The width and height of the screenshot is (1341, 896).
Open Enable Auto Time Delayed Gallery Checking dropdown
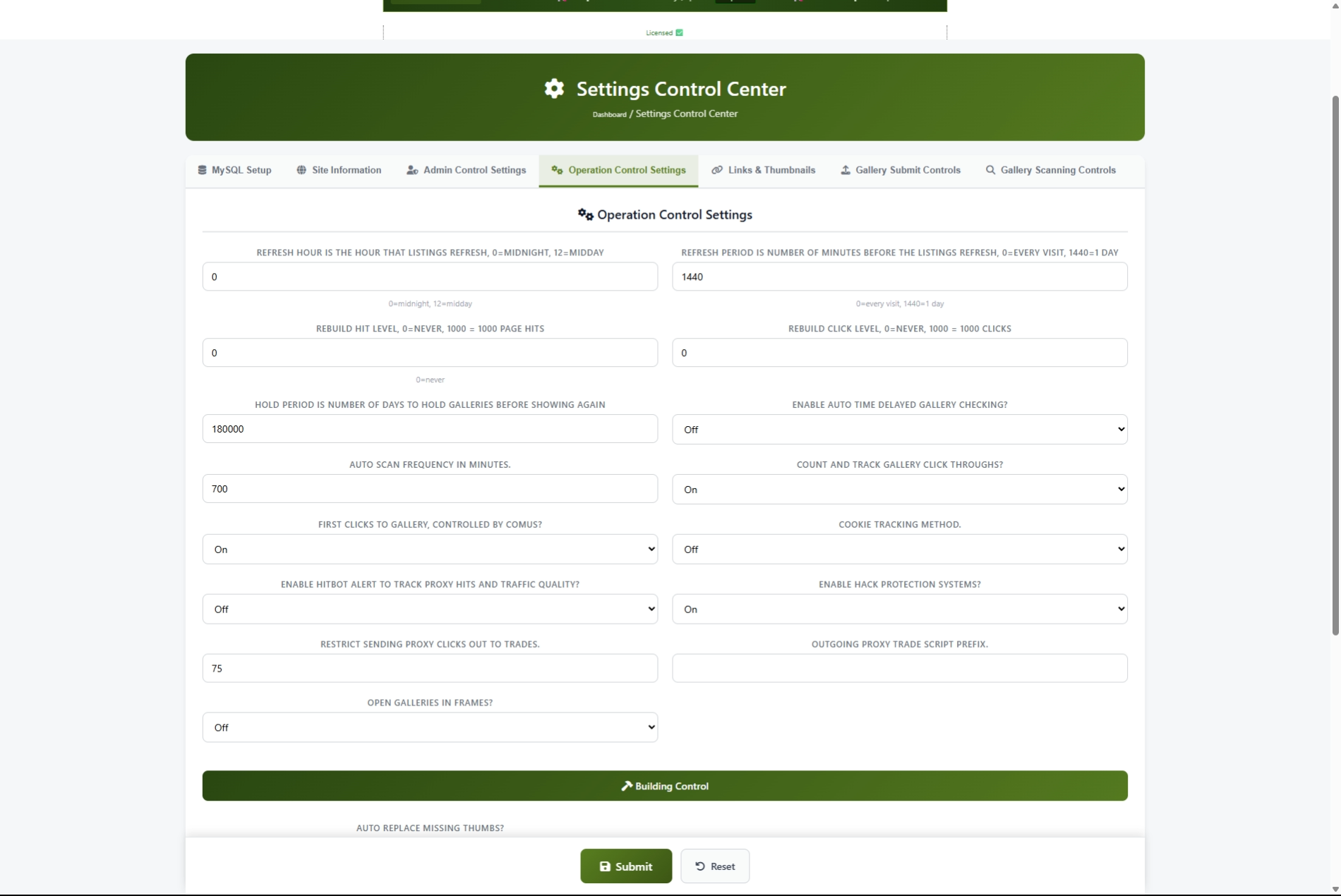[899, 430]
